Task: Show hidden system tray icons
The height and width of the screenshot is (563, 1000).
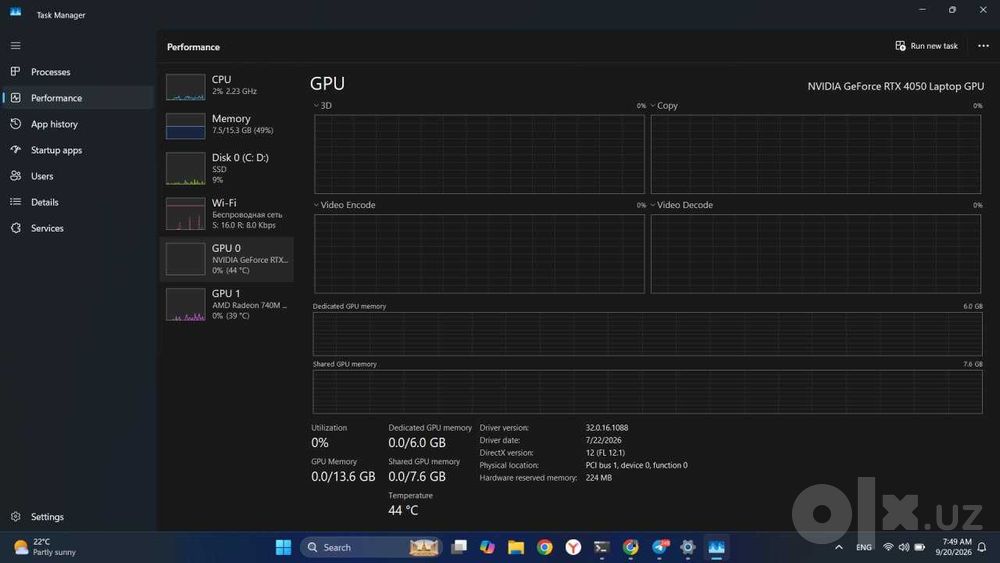Action: (x=839, y=547)
